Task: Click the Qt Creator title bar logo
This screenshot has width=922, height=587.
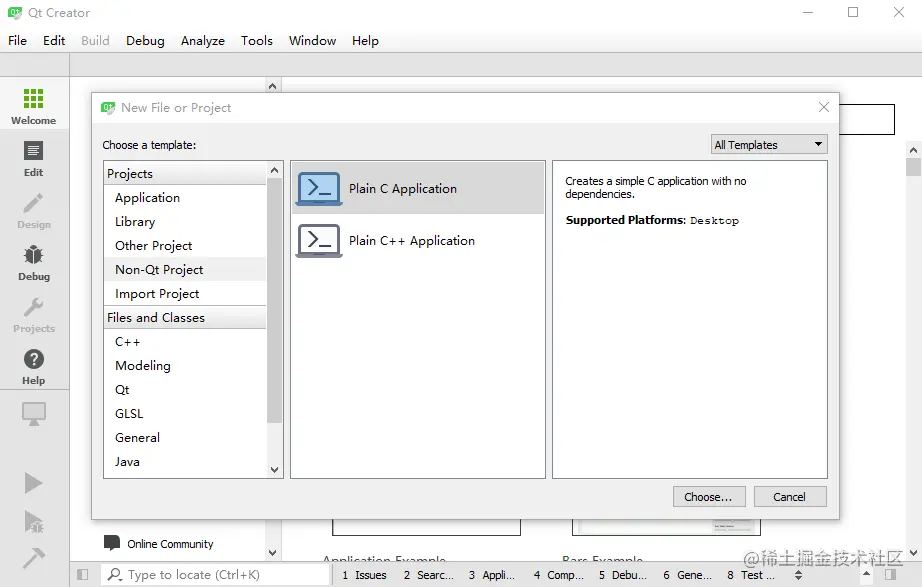Action: tap(15, 12)
